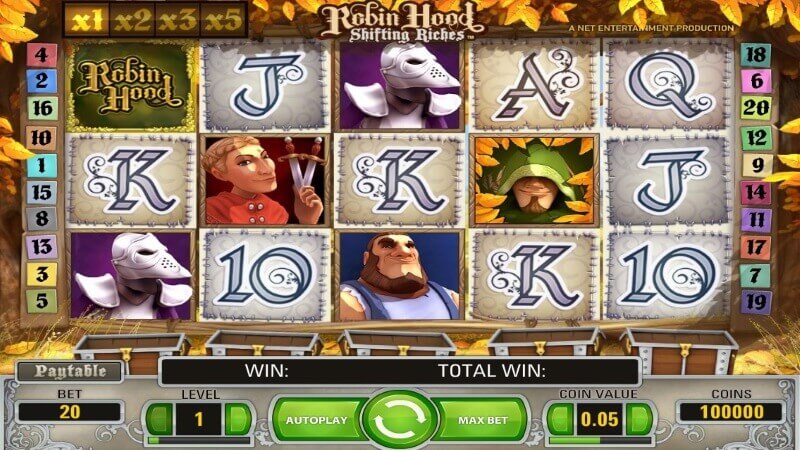Select the x1 multiplier indicator

(x=87, y=20)
